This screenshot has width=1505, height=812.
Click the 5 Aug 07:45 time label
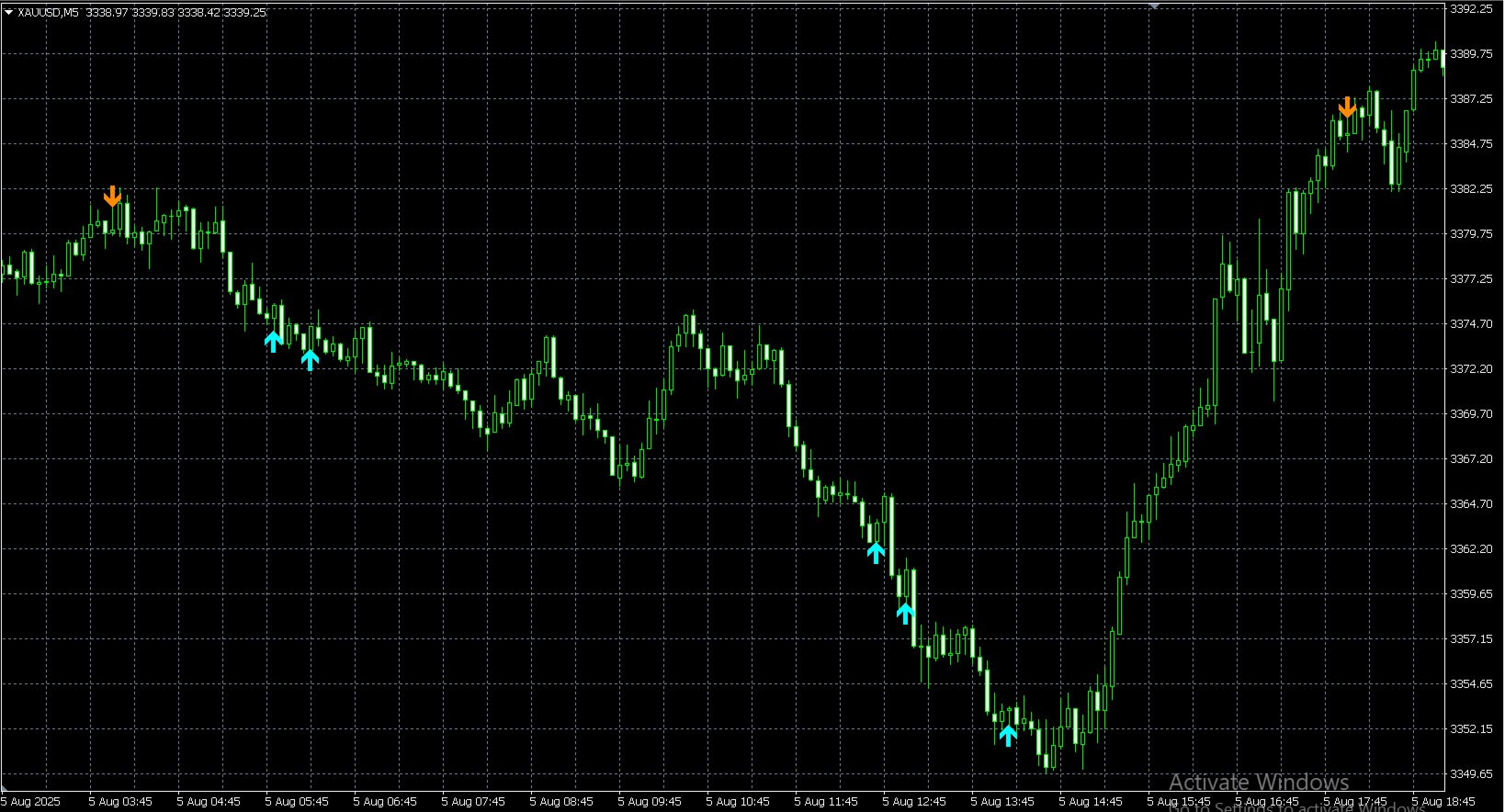pos(473,802)
